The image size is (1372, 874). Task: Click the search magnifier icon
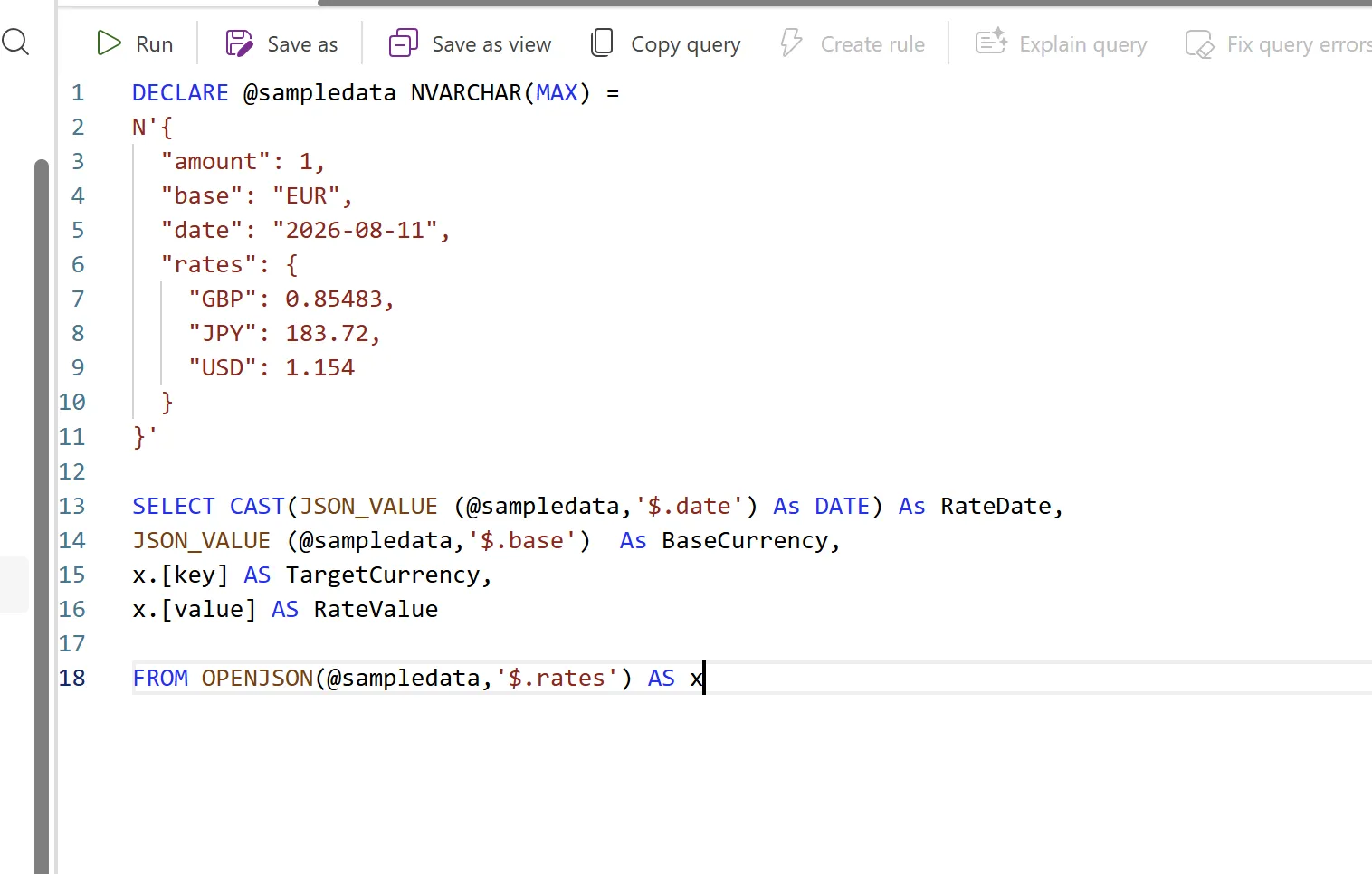point(15,42)
